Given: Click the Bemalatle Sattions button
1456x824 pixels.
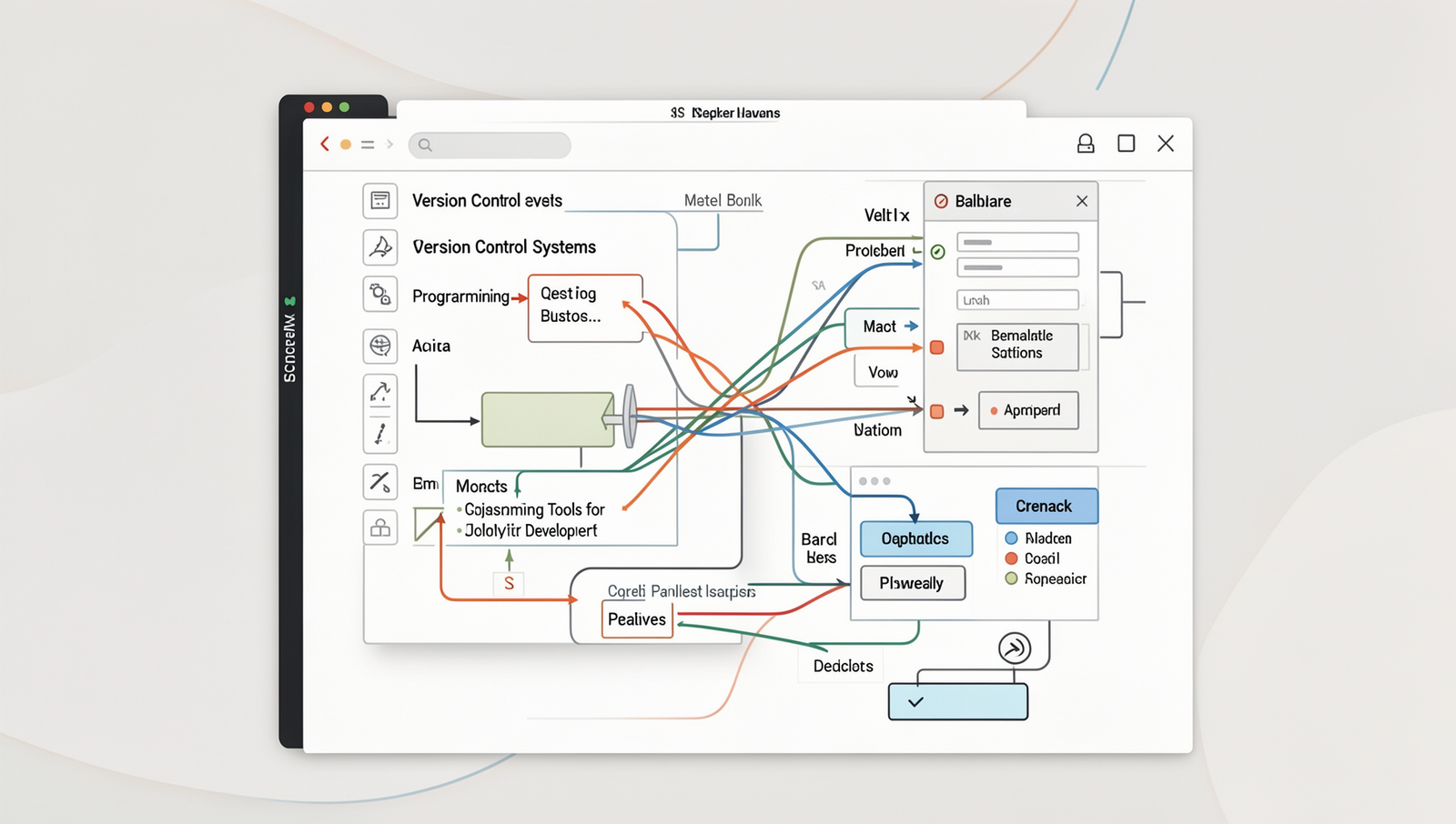Looking at the screenshot, I should point(1017,346).
